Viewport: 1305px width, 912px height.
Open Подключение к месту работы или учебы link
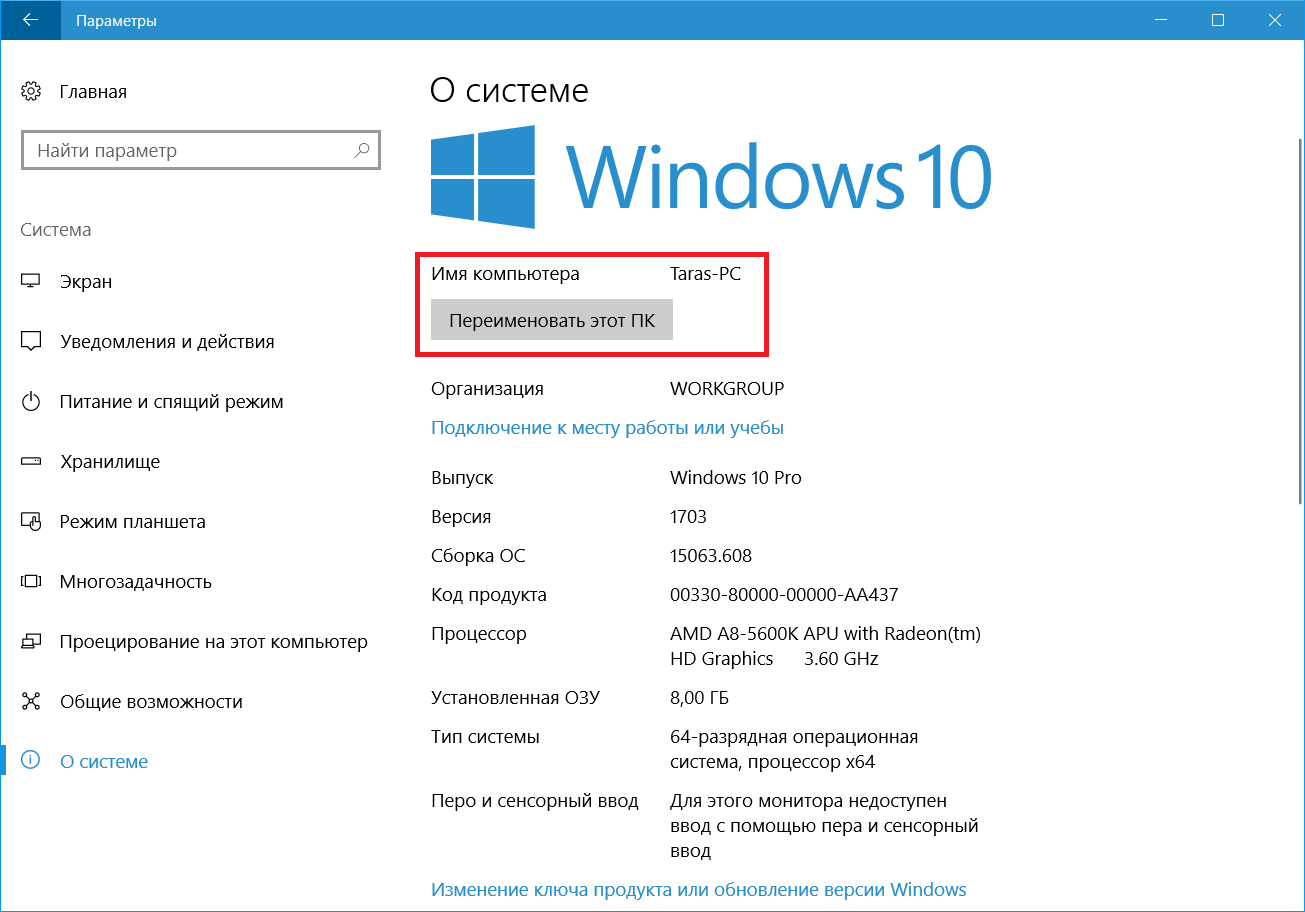tap(607, 428)
